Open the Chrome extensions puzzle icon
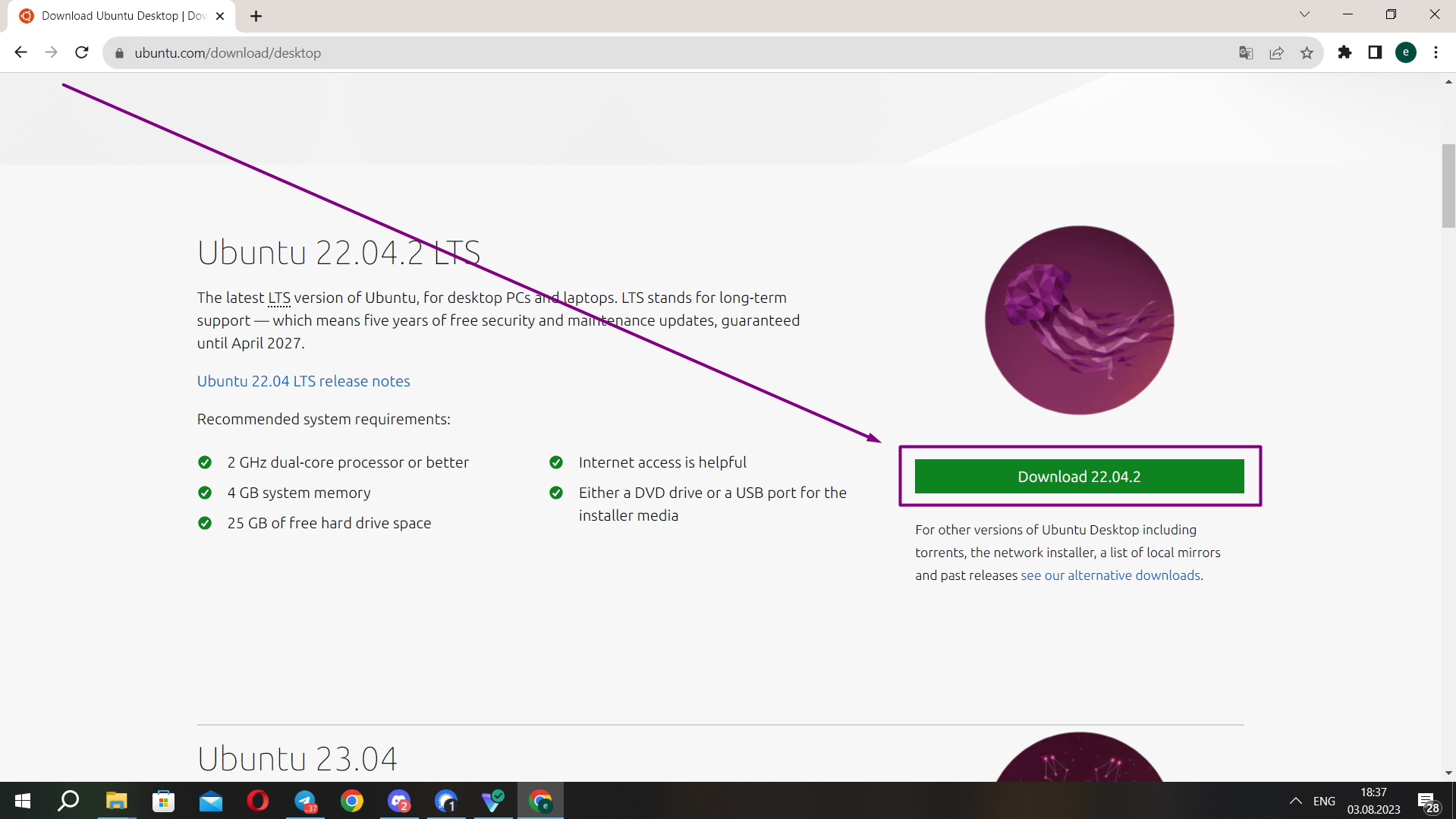 point(1344,52)
